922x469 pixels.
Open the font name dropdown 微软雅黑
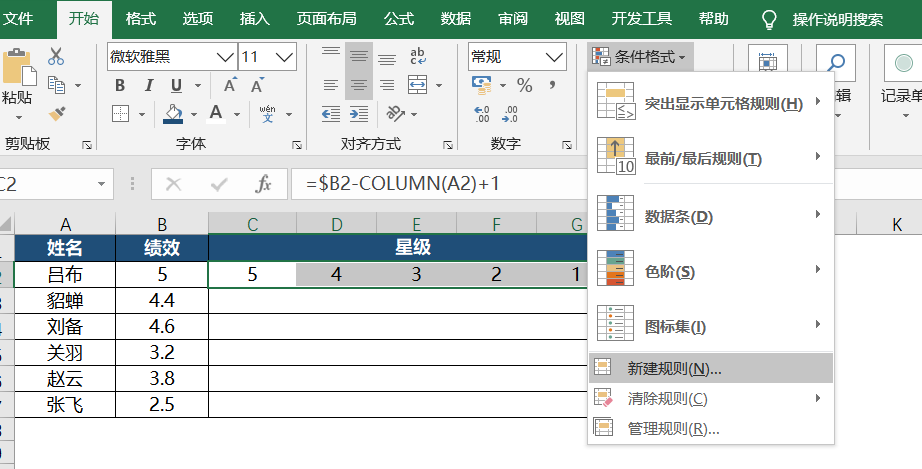(x=226, y=57)
